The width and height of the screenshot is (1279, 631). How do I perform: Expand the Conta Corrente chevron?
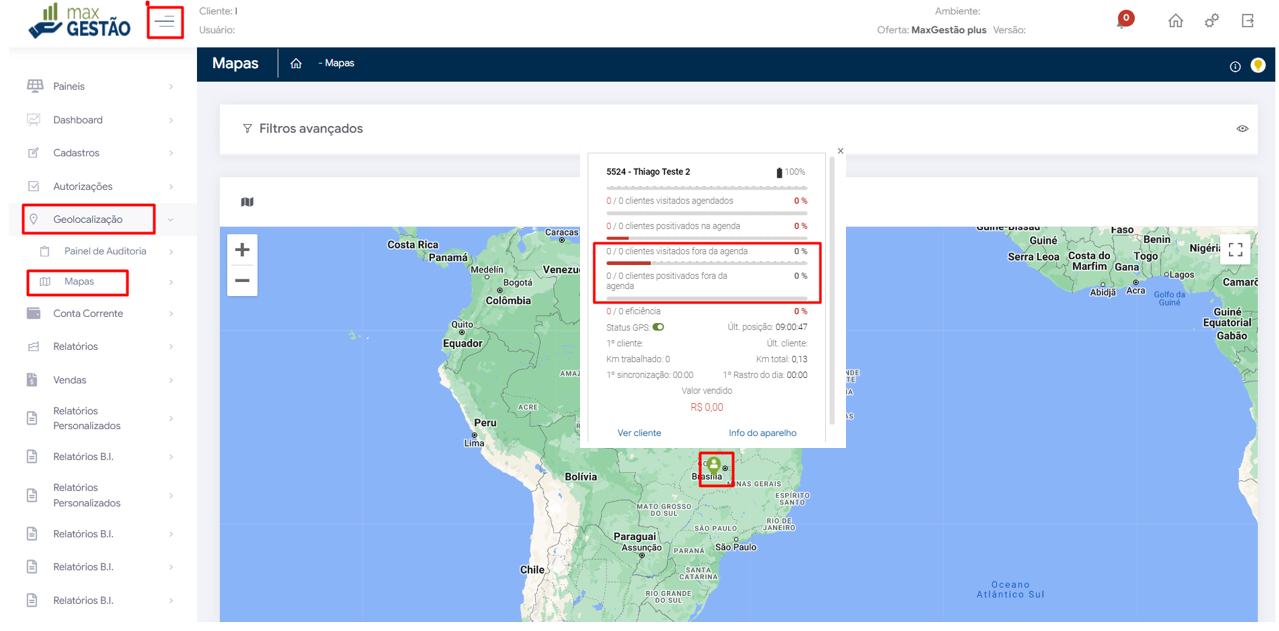point(171,314)
